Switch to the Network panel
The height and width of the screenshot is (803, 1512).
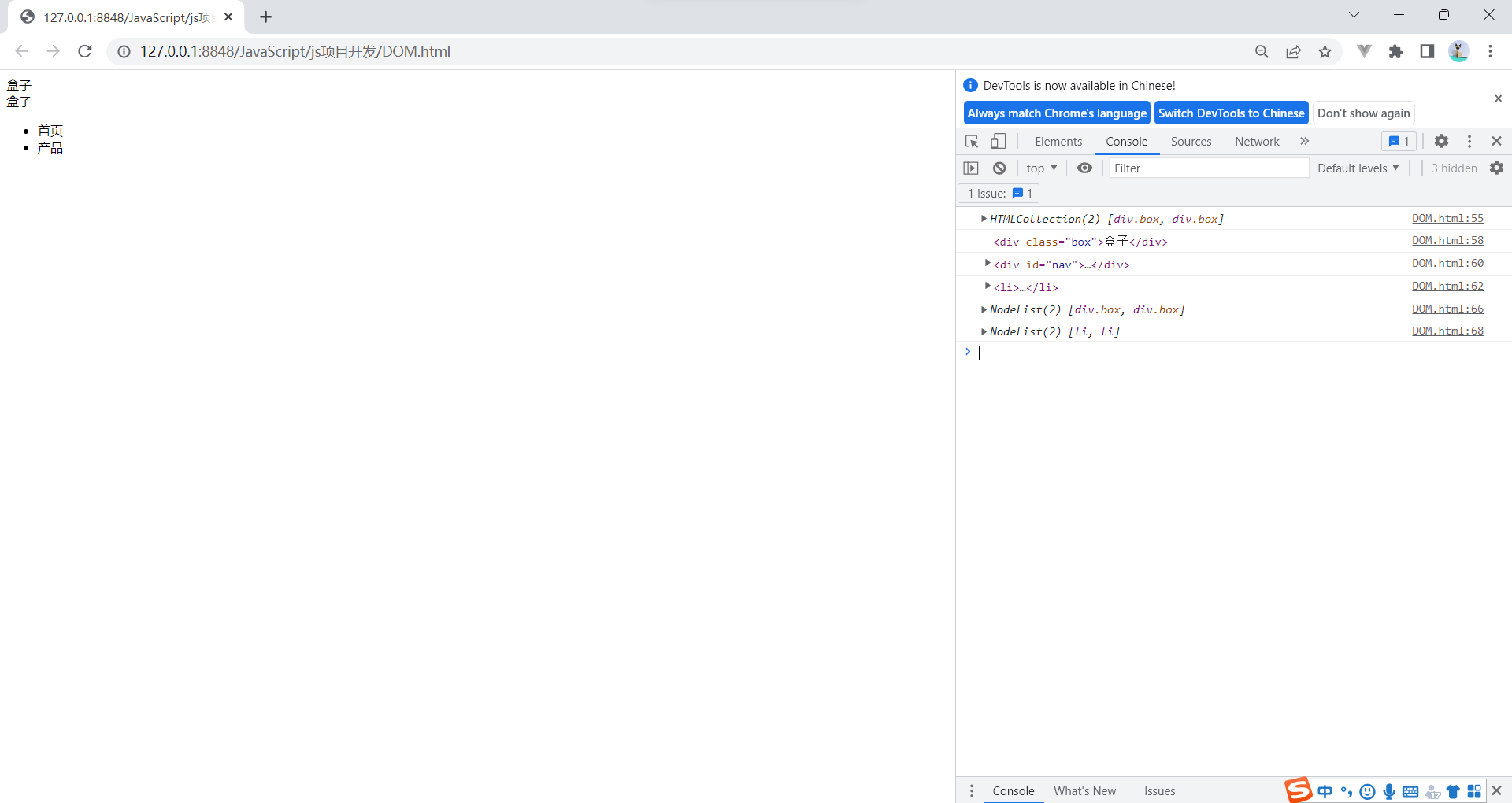(x=1257, y=141)
